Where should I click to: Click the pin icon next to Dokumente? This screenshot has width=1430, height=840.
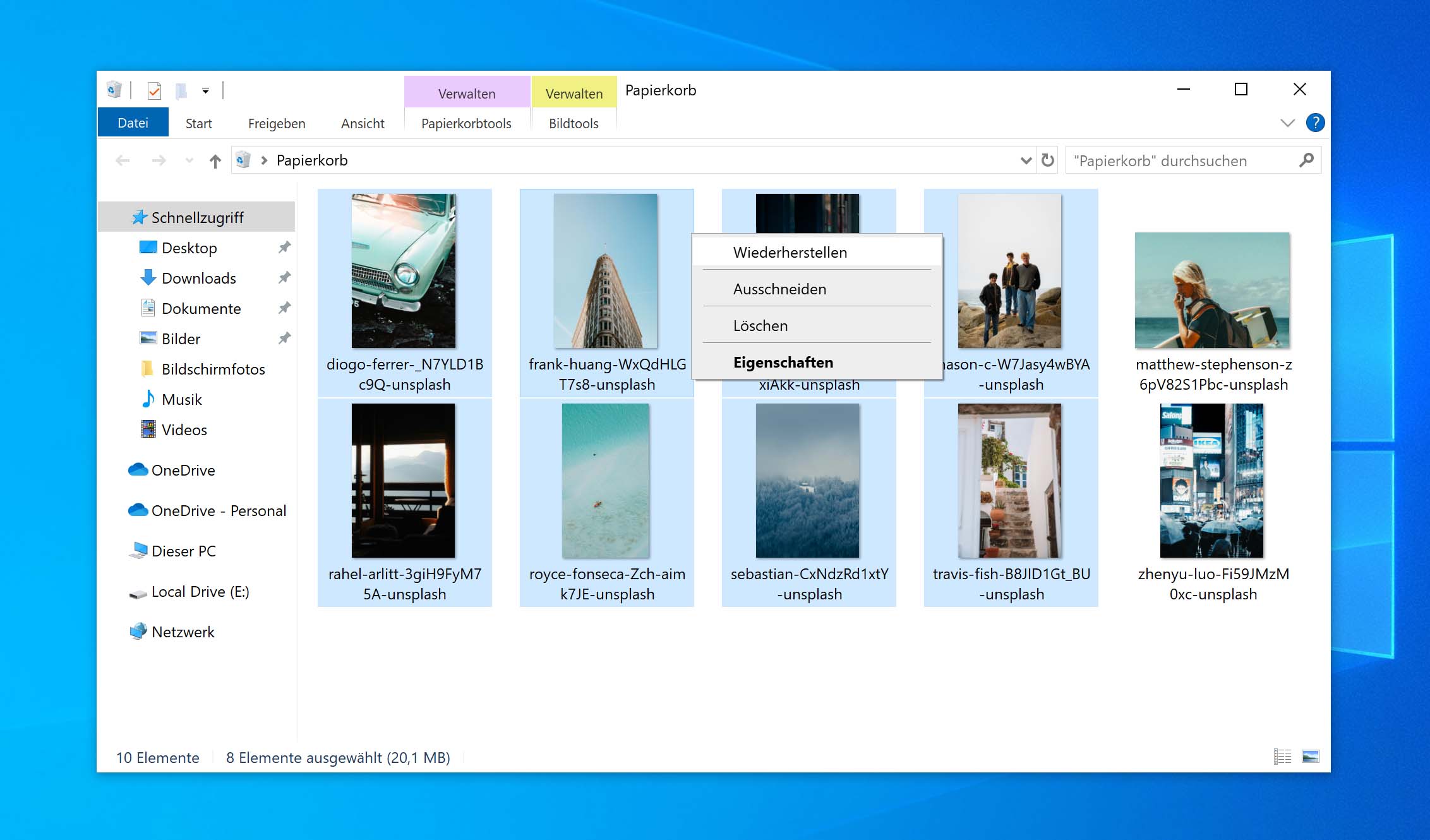(285, 308)
